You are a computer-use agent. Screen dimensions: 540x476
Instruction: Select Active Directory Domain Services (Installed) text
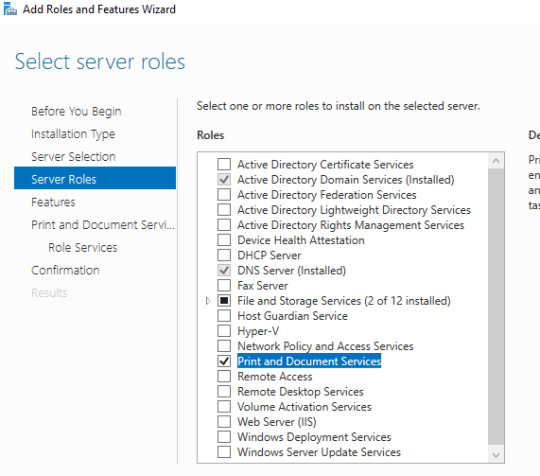click(x=346, y=179)
